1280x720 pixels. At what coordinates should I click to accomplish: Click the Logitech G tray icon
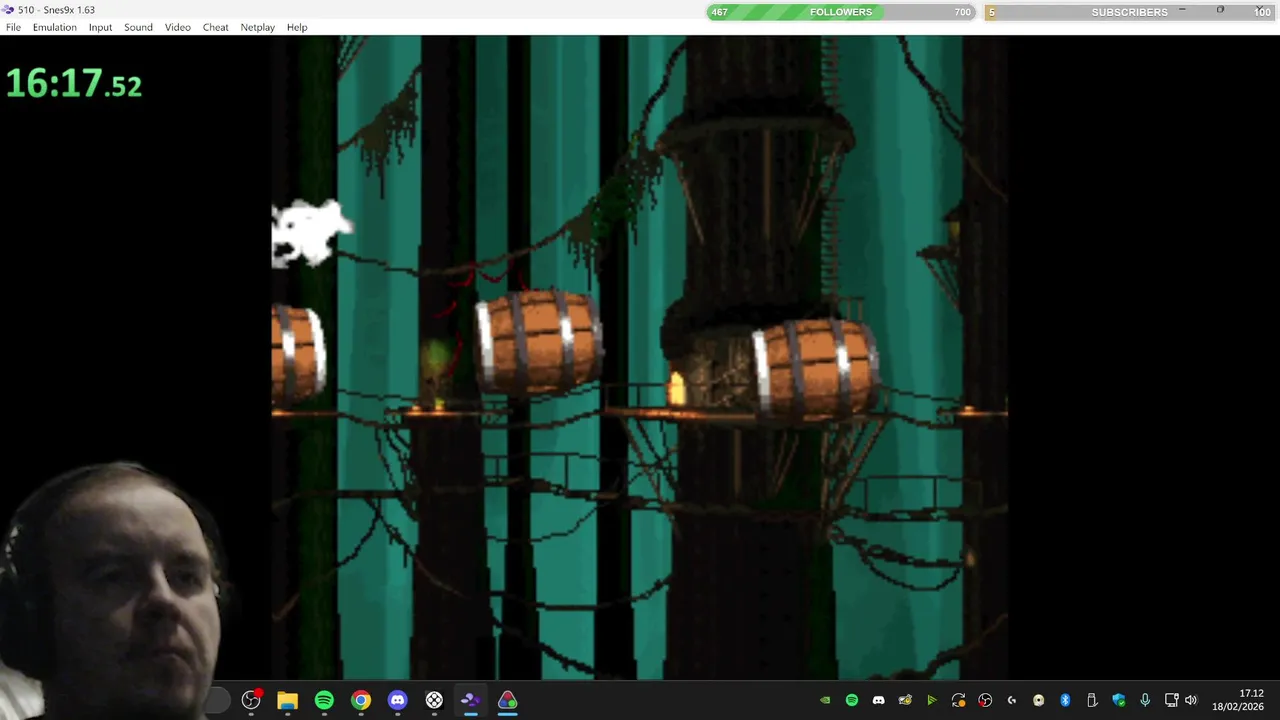[1012, 700]
